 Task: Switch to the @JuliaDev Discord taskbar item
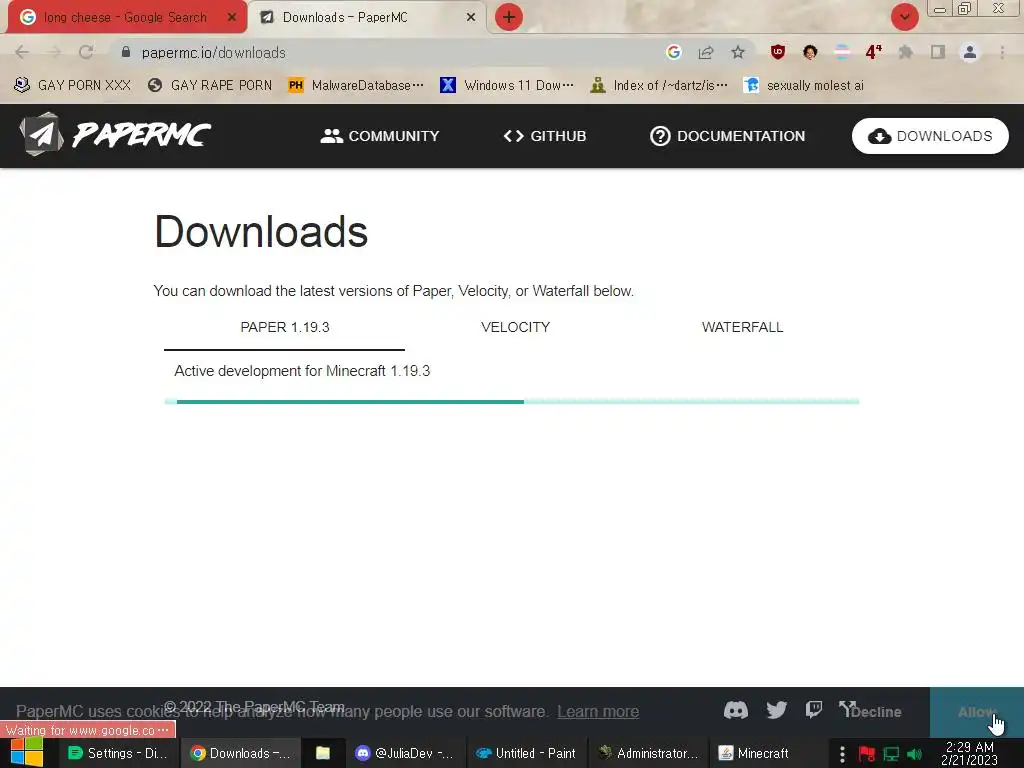tap(404, 753)
